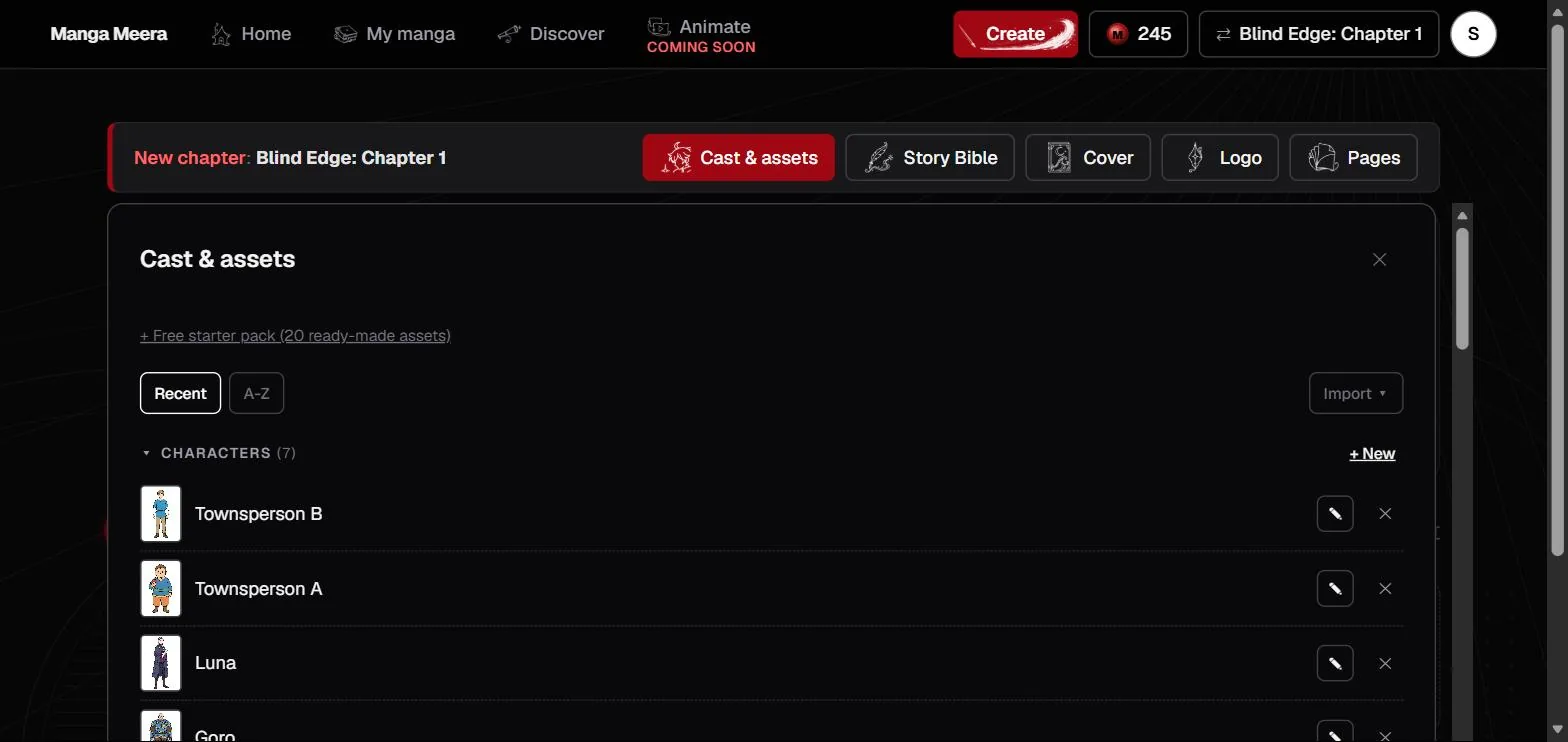This screenshot has width=1568, height=742.
Task: Open the Import dropdown
Action: (x=1355, y=393)
